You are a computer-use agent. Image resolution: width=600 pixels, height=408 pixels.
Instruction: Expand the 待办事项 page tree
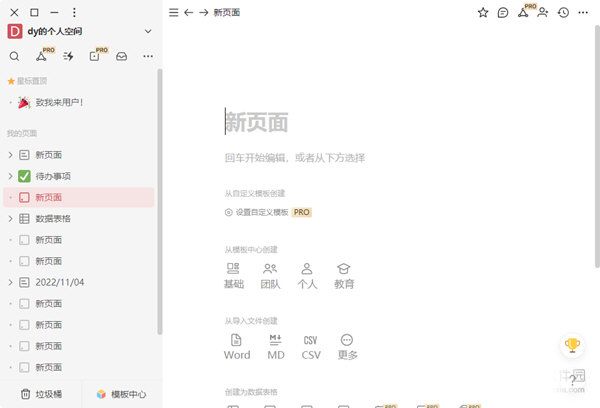pos(10,176)
